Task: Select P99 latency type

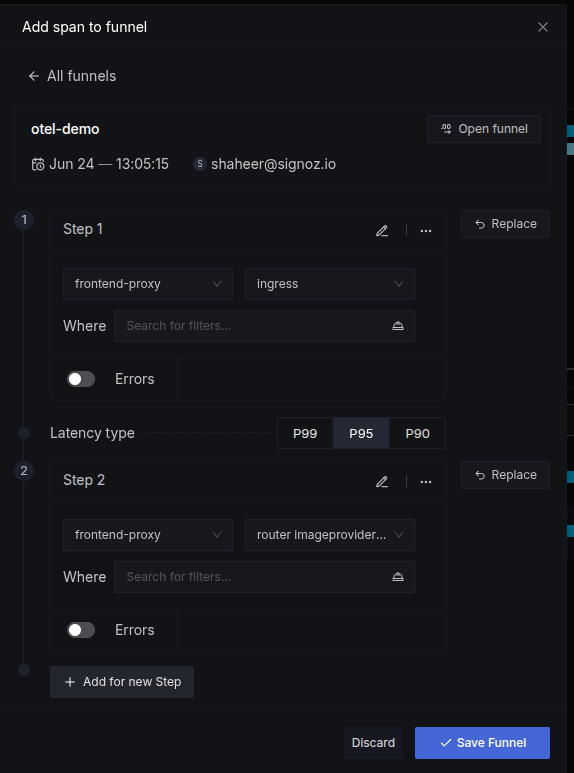Action: 305,433
